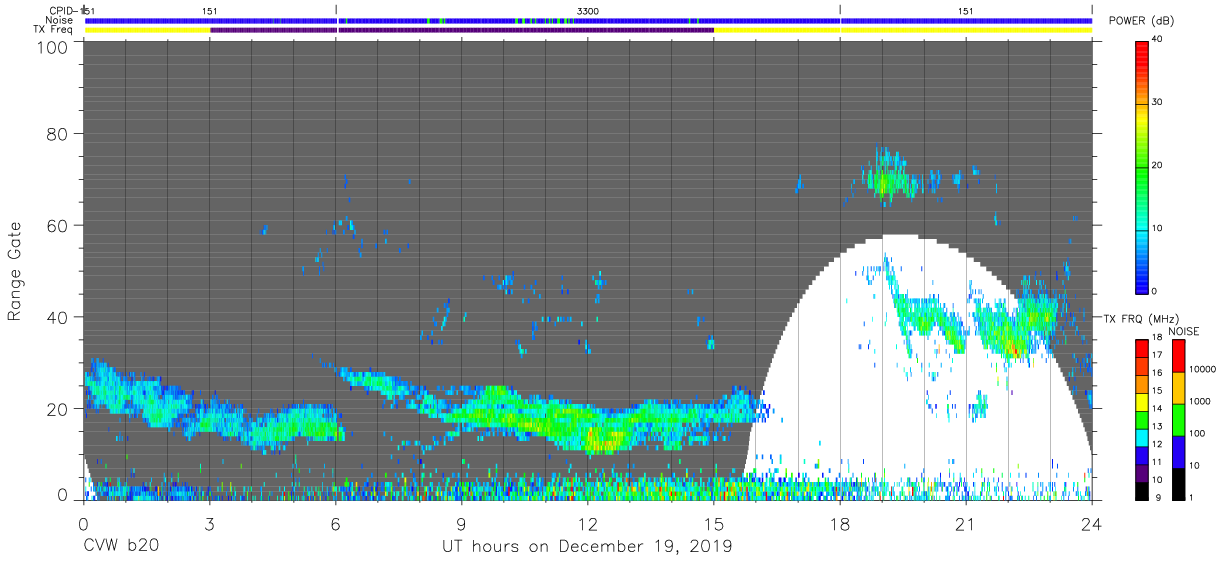The image size is (1228, 567).
Task: Click the CPID value '3300'
Action: [589, 10]
